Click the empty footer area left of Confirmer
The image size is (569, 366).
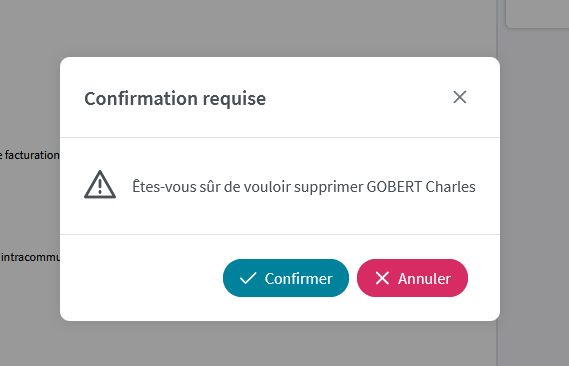142,278
